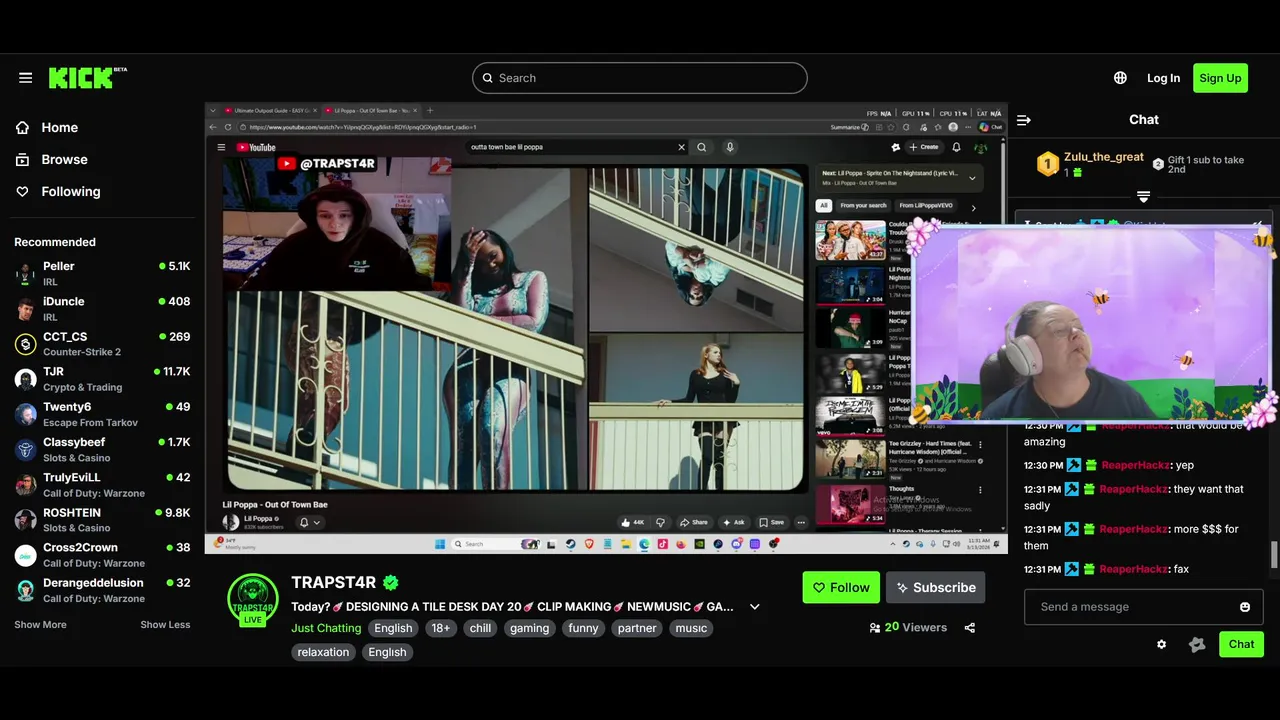Show Less recommended channels
This screenshot has width=1280, height=720.
165,625
